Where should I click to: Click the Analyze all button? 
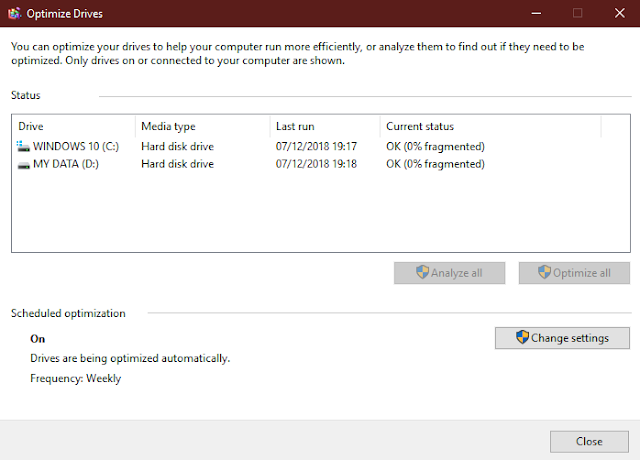[449, 273]
